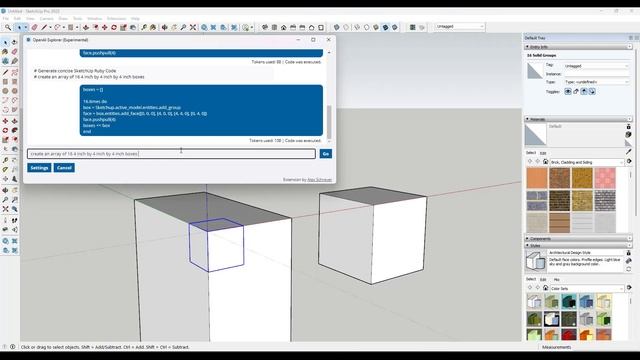Screen dimensions: 640x360
Task: Select the Zoom magnifier tool in top toolbar
Action: coord(8,27)
